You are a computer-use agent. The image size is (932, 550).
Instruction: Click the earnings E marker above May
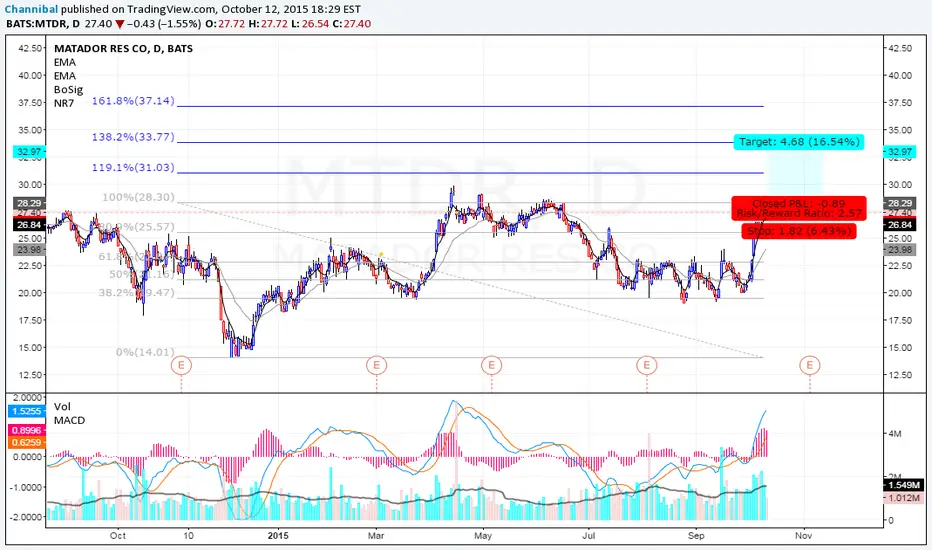click(492, 364)
